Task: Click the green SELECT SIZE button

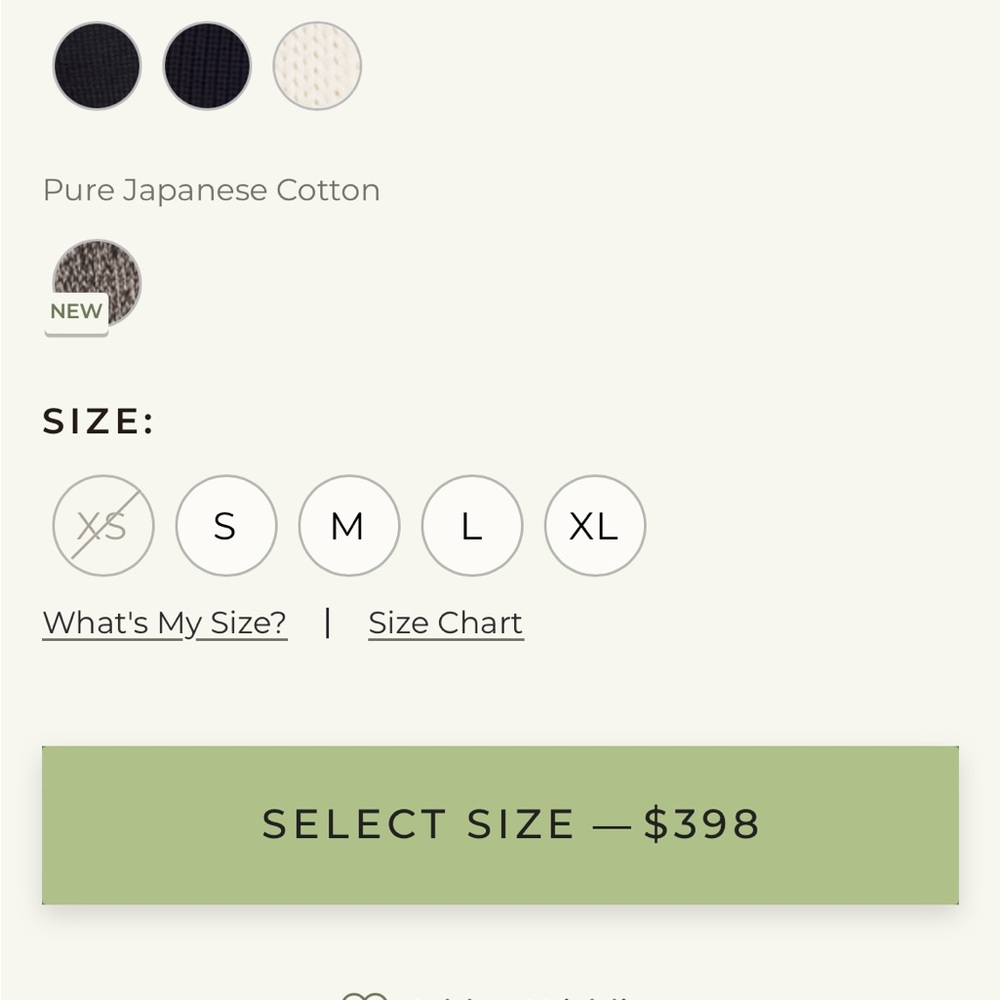Action: 500,825
